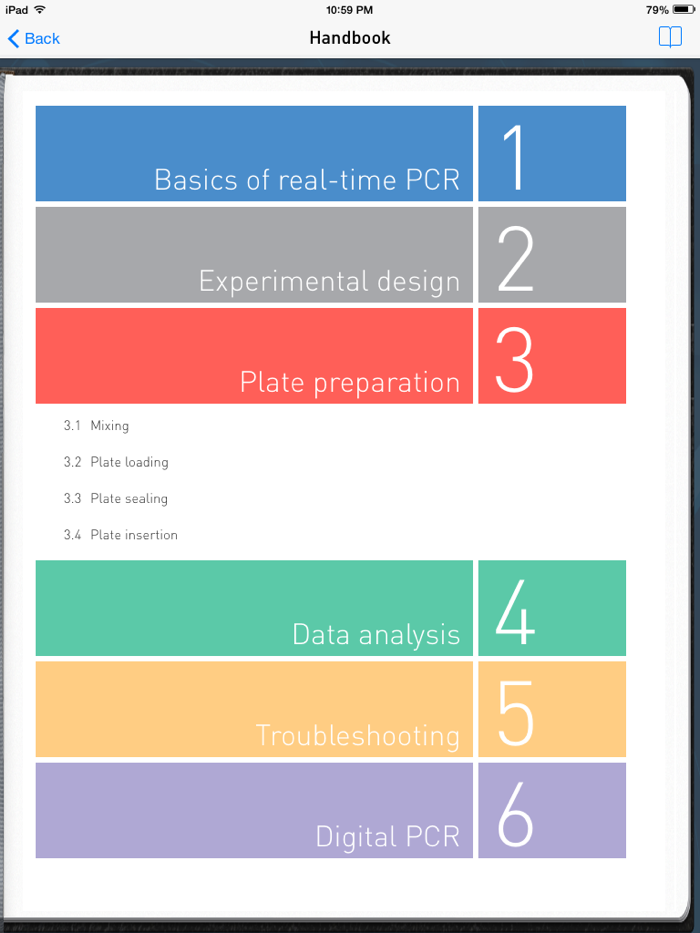Viewport: 700px width, 933px height.
Task: Open the Troubleshooting chapter banner
Action: tap(254, 709)
